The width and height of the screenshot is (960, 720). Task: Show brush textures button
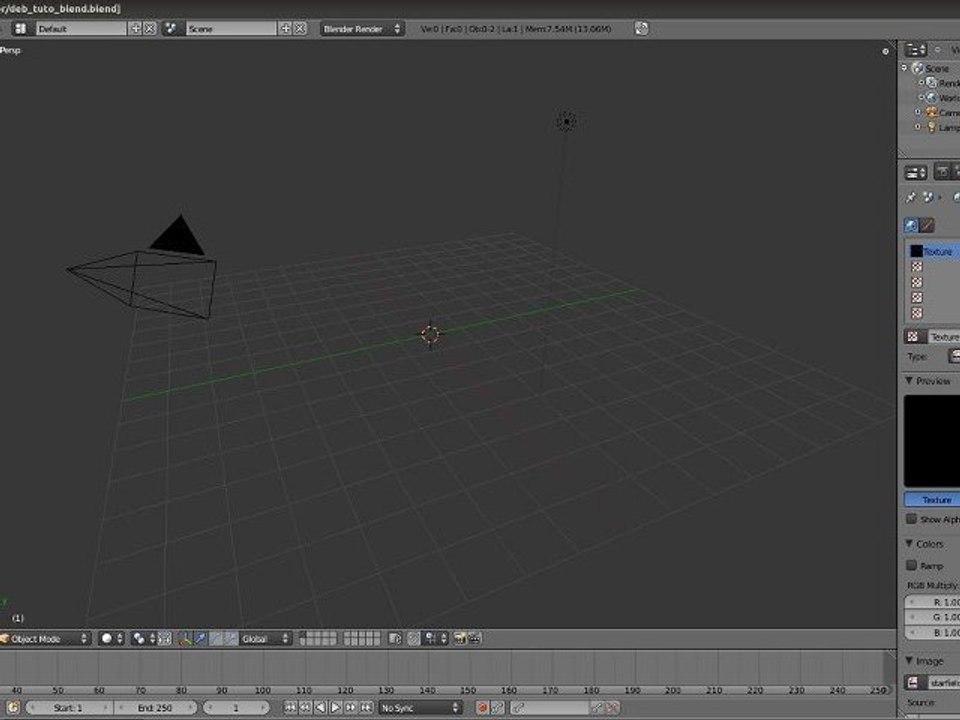(x=927, y=225)
